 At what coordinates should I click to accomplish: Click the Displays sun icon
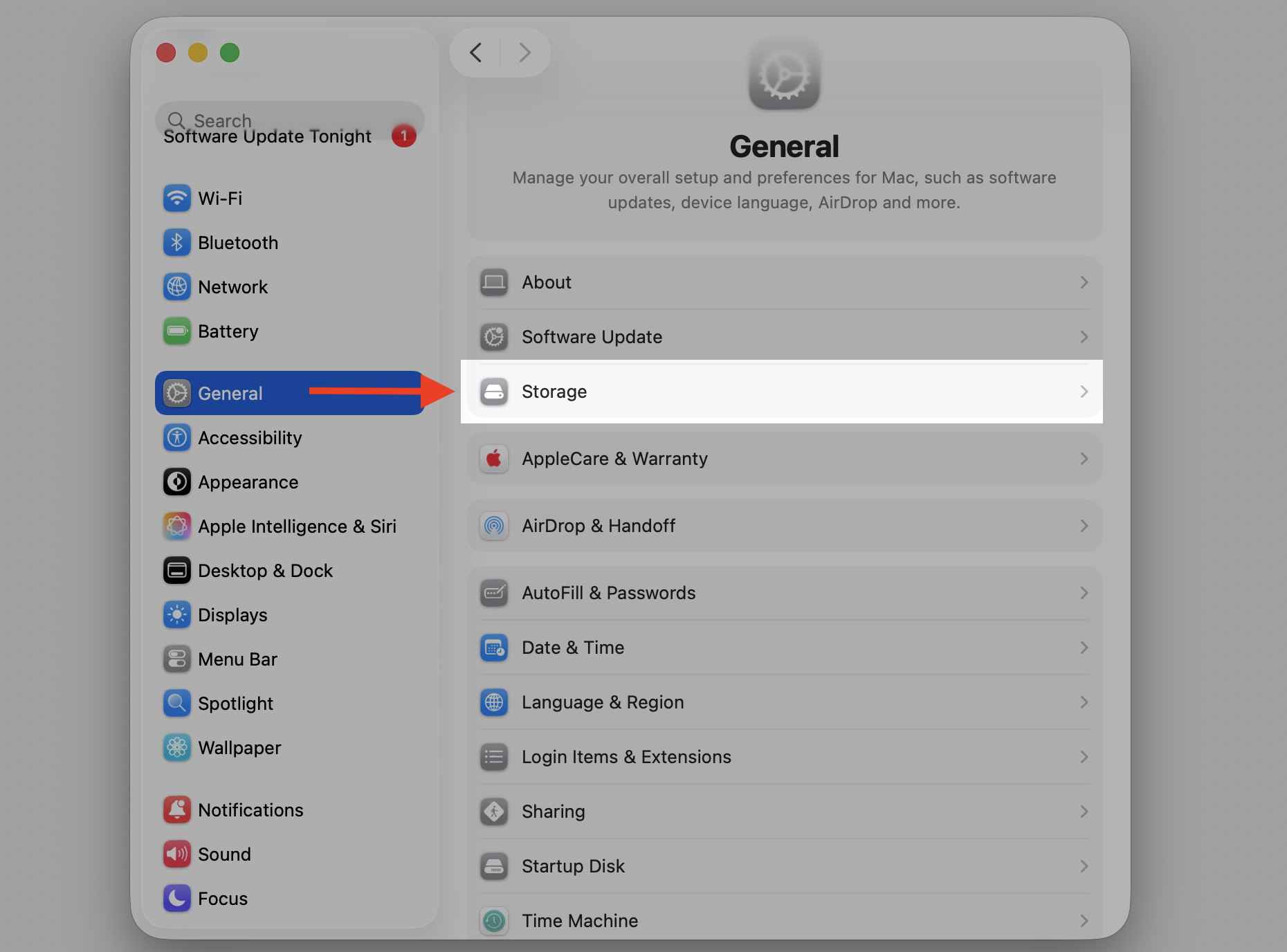(177, 615)
